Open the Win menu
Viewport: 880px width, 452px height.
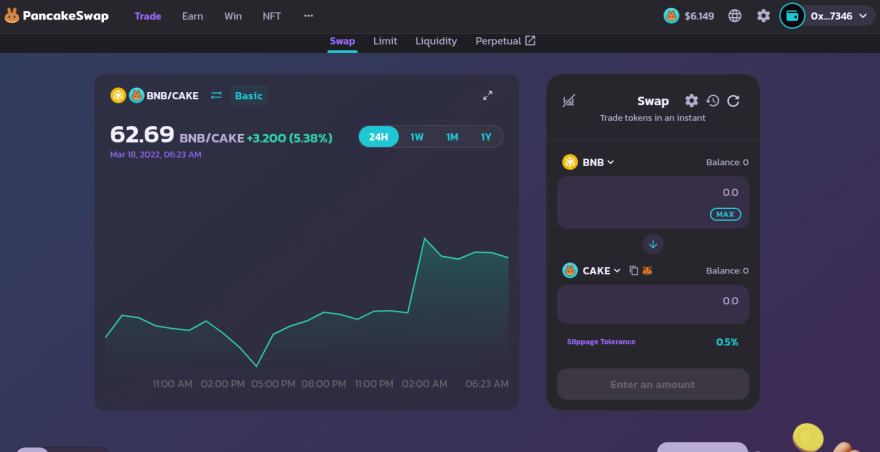[233, 16]
